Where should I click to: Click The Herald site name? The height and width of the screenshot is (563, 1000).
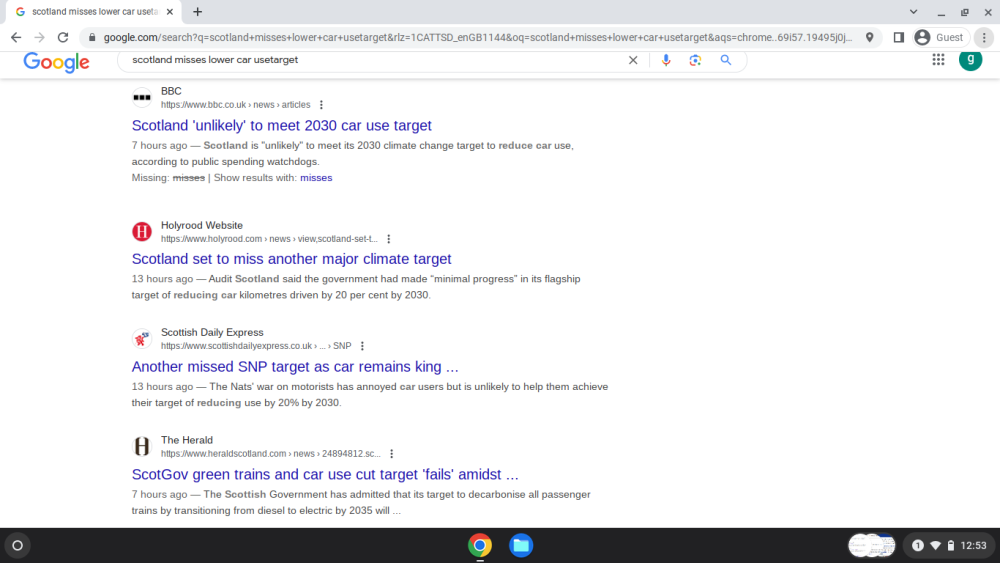pos(187,440)
